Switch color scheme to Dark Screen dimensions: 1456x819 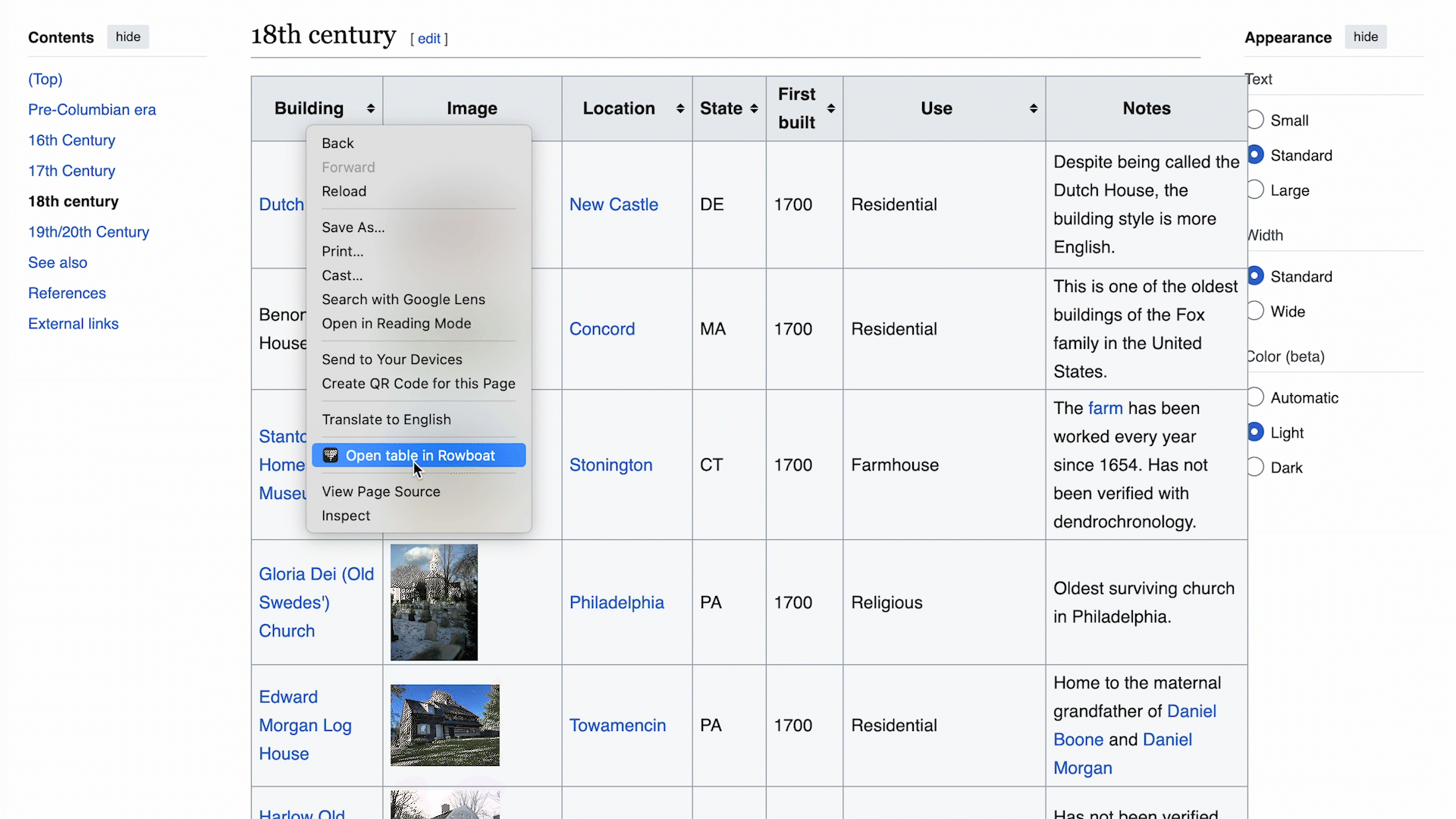pos(1255,466)
